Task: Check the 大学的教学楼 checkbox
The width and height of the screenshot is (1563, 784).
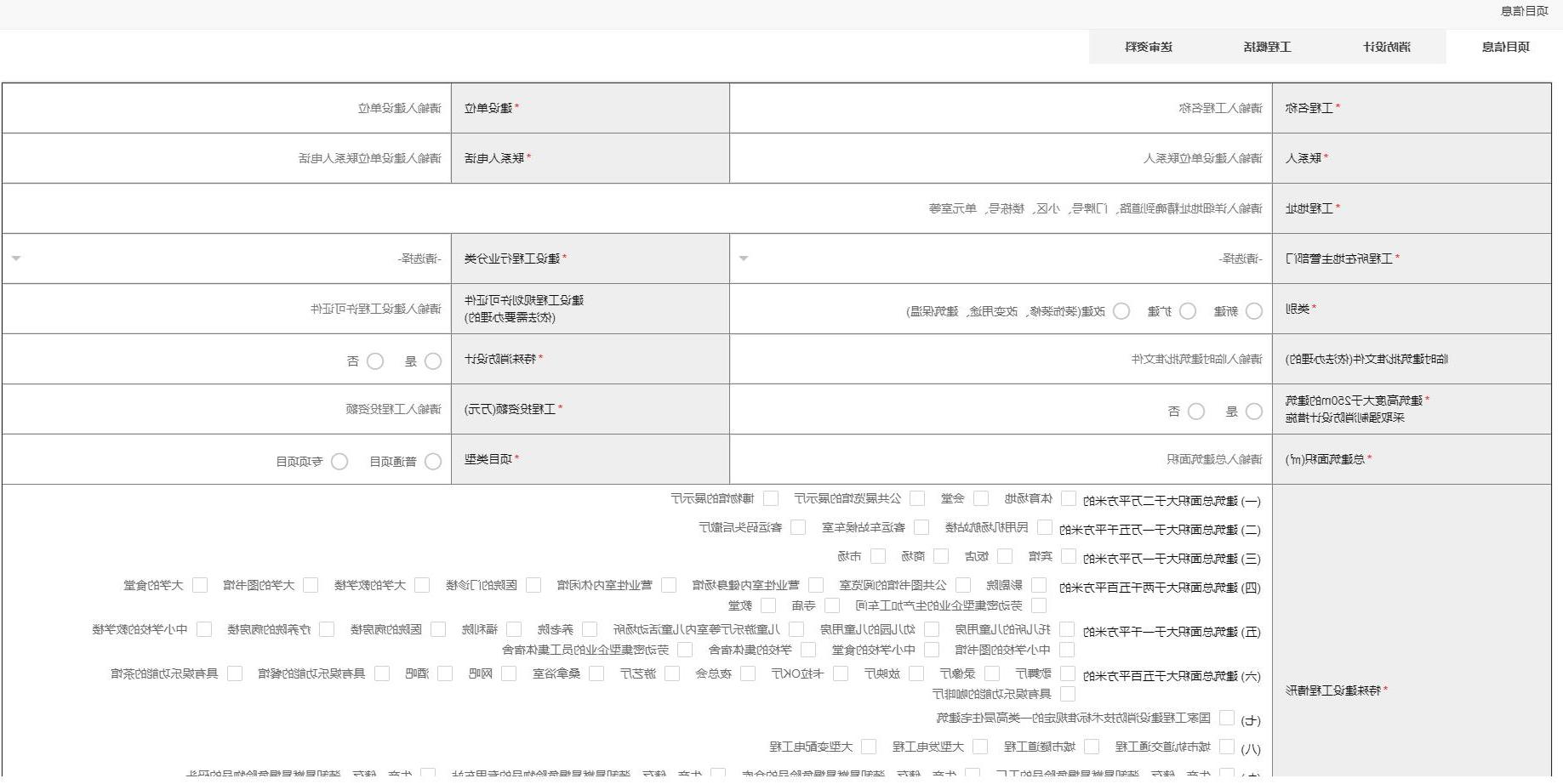Action: (422, 585)
